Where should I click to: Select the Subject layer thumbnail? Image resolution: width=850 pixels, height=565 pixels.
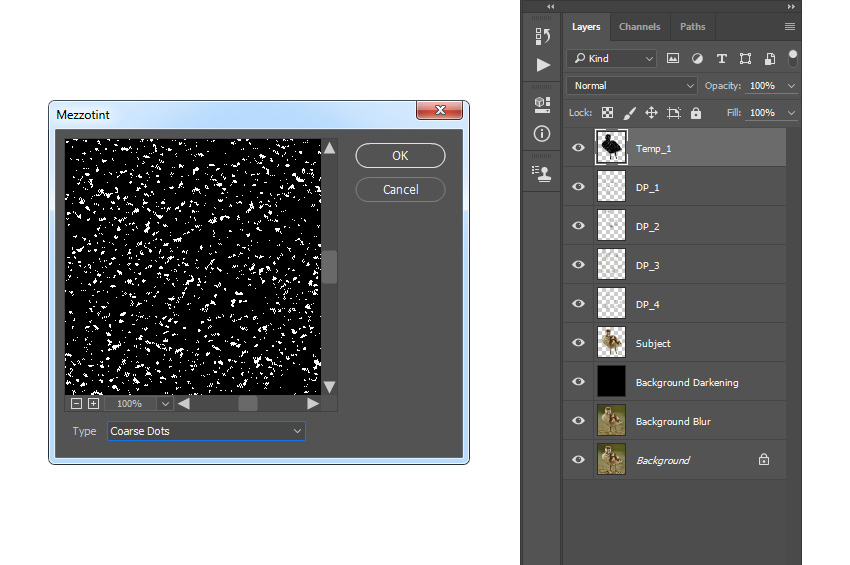click(611, 342)
